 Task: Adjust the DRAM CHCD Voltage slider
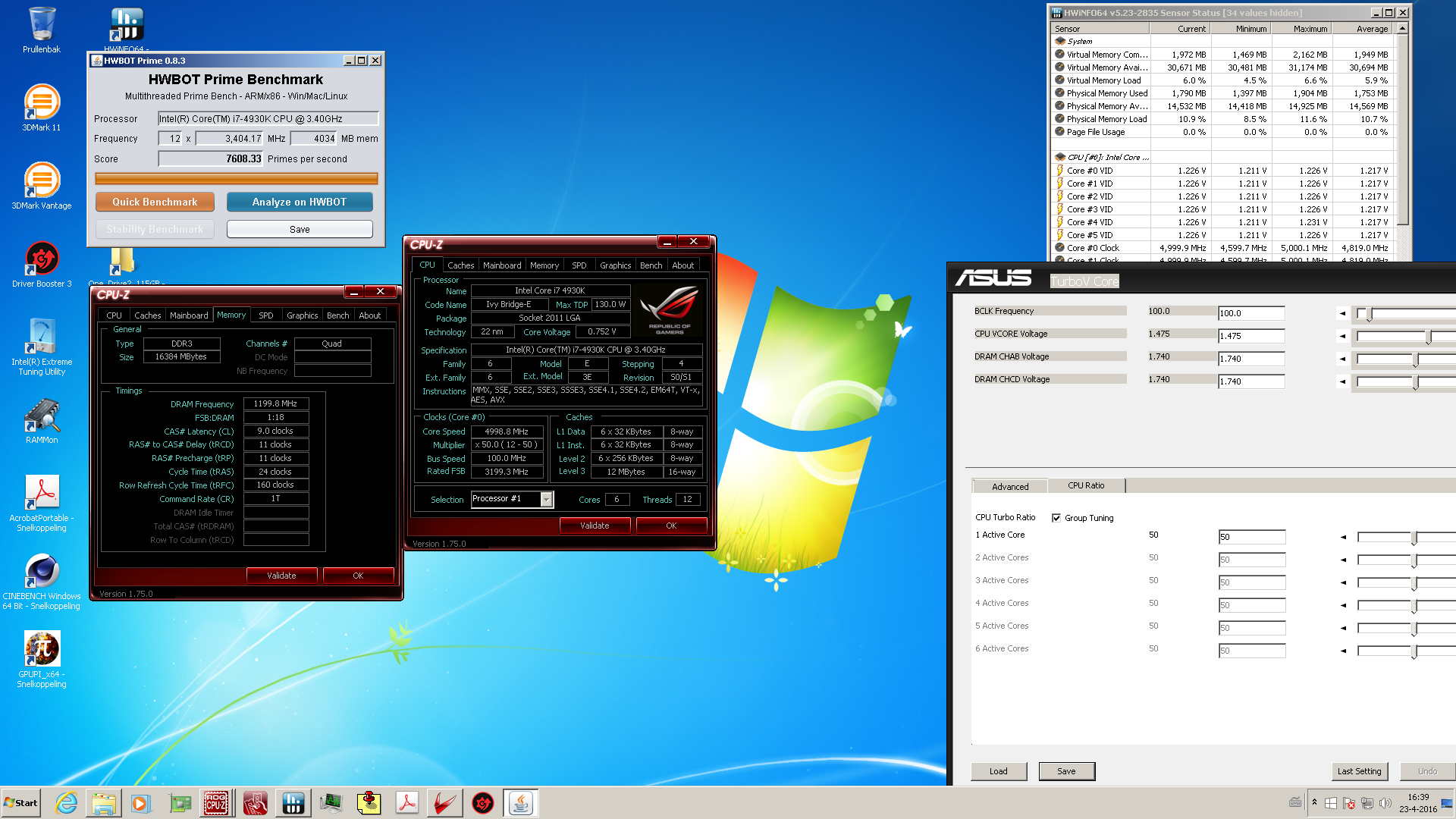pos(1415,381)
